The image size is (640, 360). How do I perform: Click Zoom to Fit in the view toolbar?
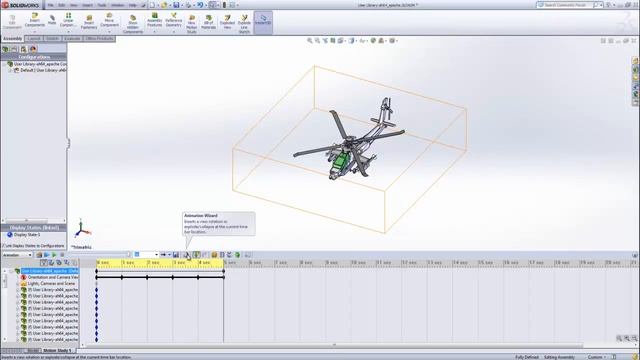(310, 41)
